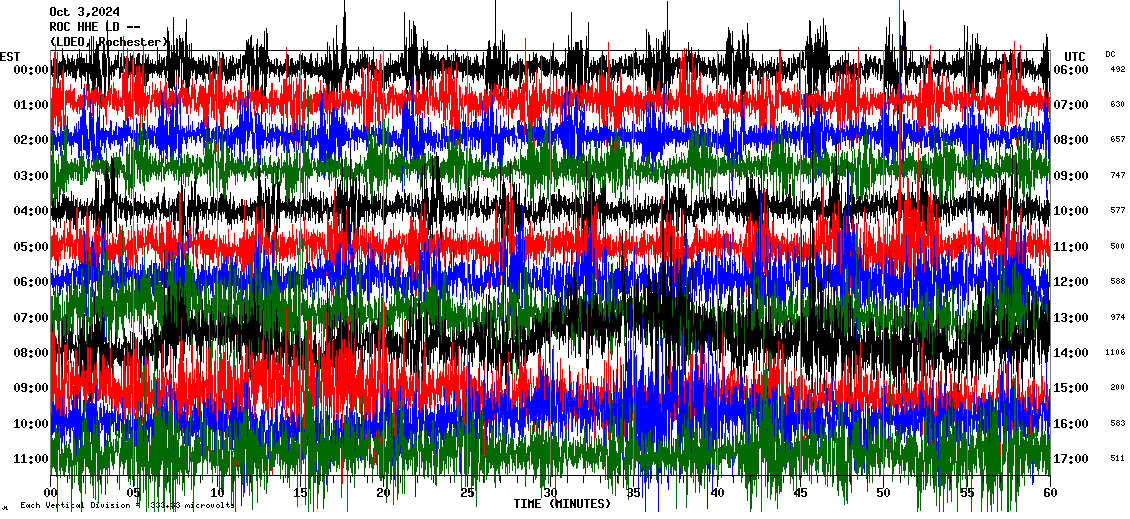Select EST time label '00:00'
Viewport: 1130px width, 519px height.
[31, 69]
